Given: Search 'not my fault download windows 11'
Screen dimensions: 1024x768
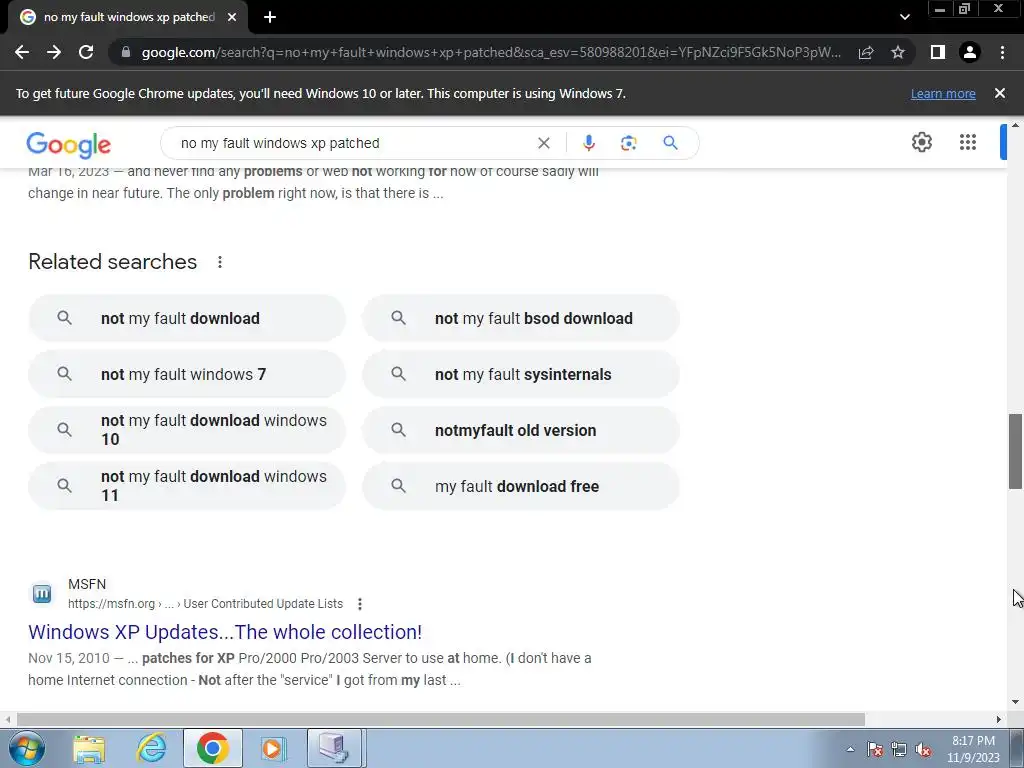Looking at the screenshot, I should click(187, 486).
